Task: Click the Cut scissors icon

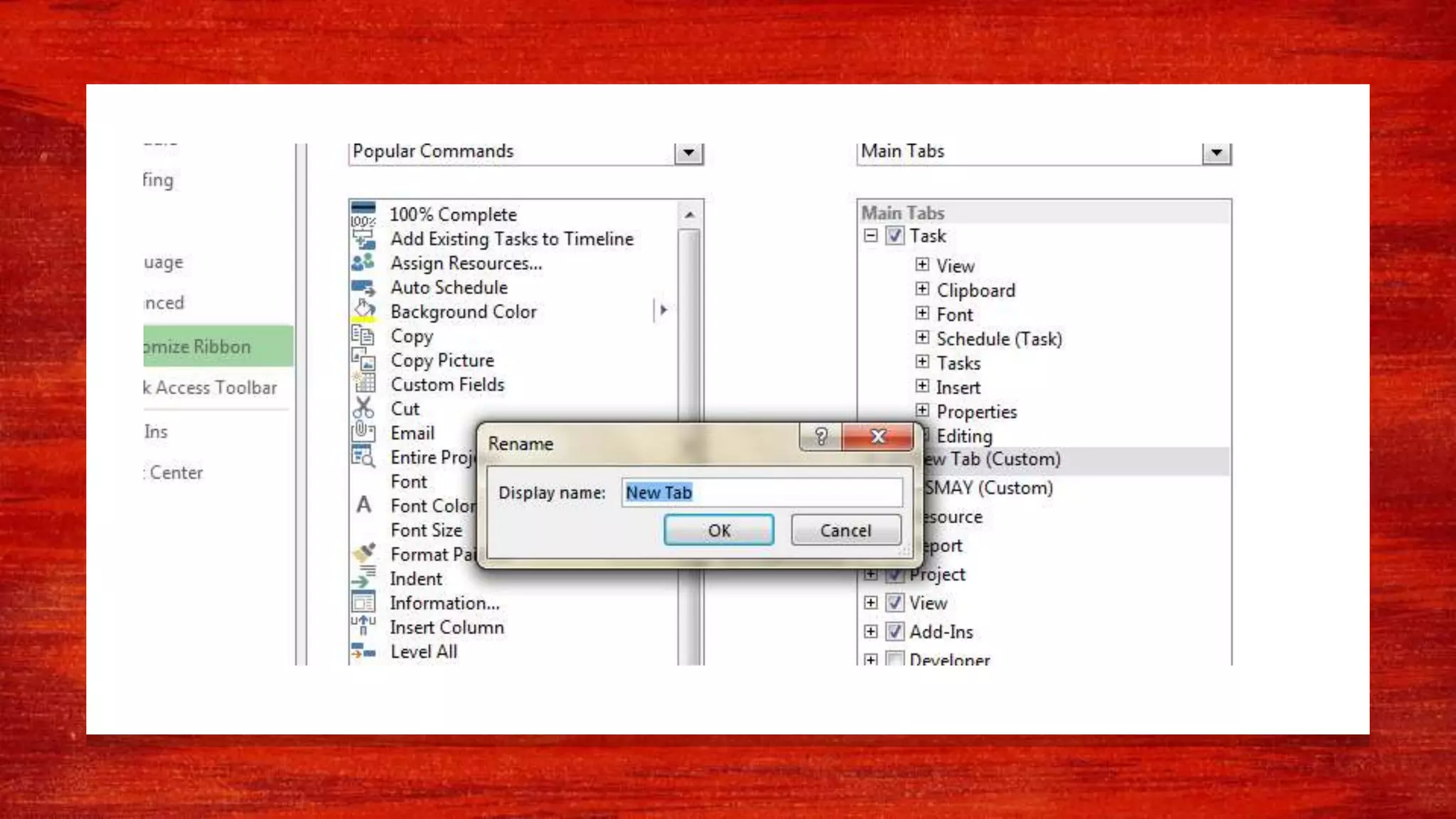Action: coord(363,408)
